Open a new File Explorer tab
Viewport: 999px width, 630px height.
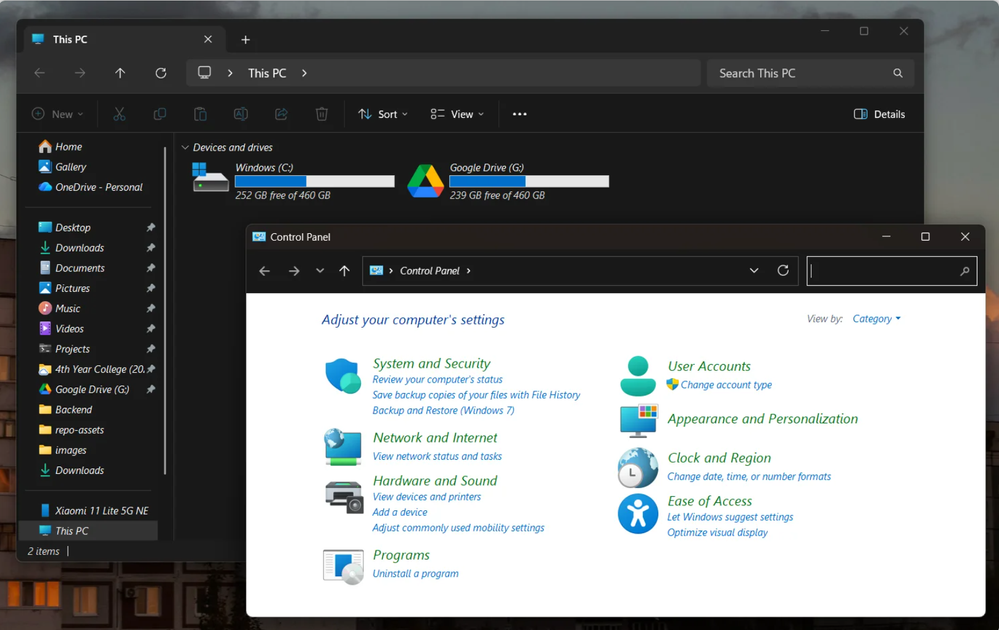coord(245,39)
